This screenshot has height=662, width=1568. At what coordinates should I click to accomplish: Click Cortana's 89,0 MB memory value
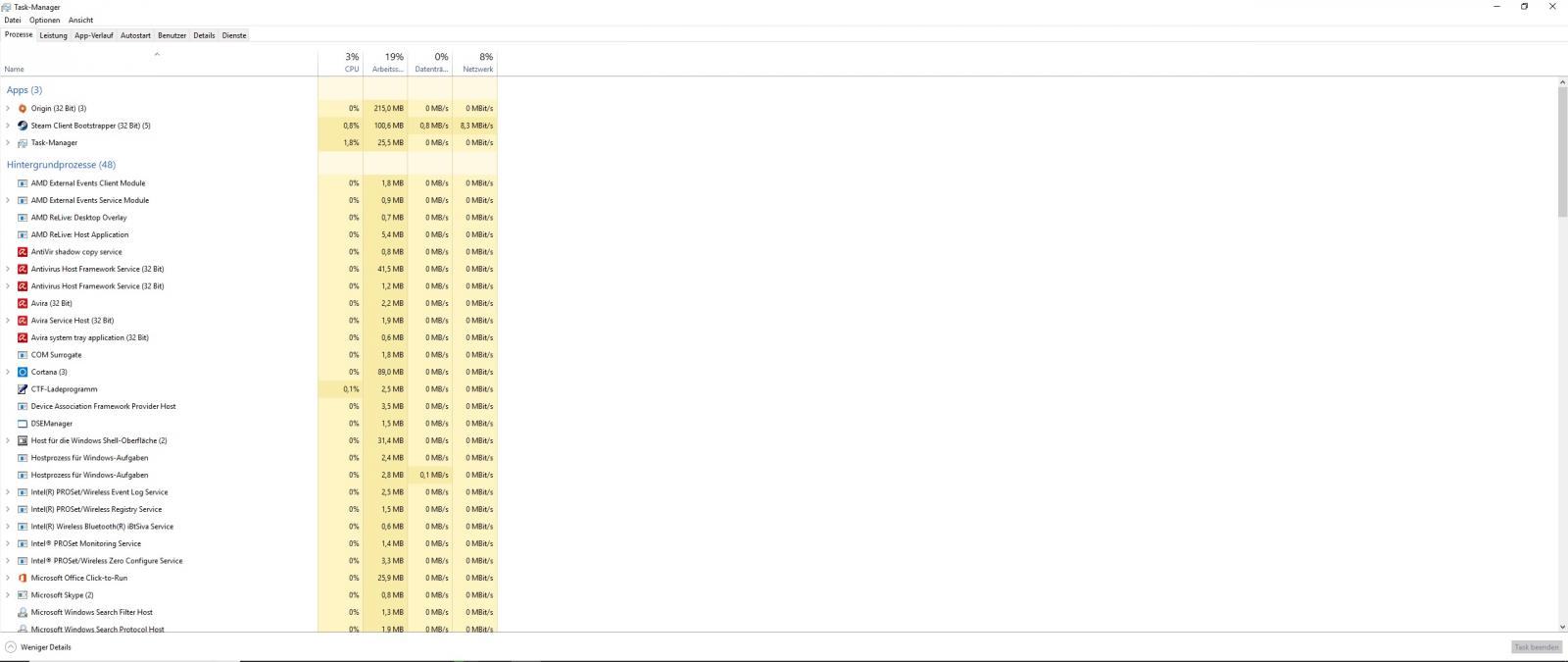[x=390, y=372]
